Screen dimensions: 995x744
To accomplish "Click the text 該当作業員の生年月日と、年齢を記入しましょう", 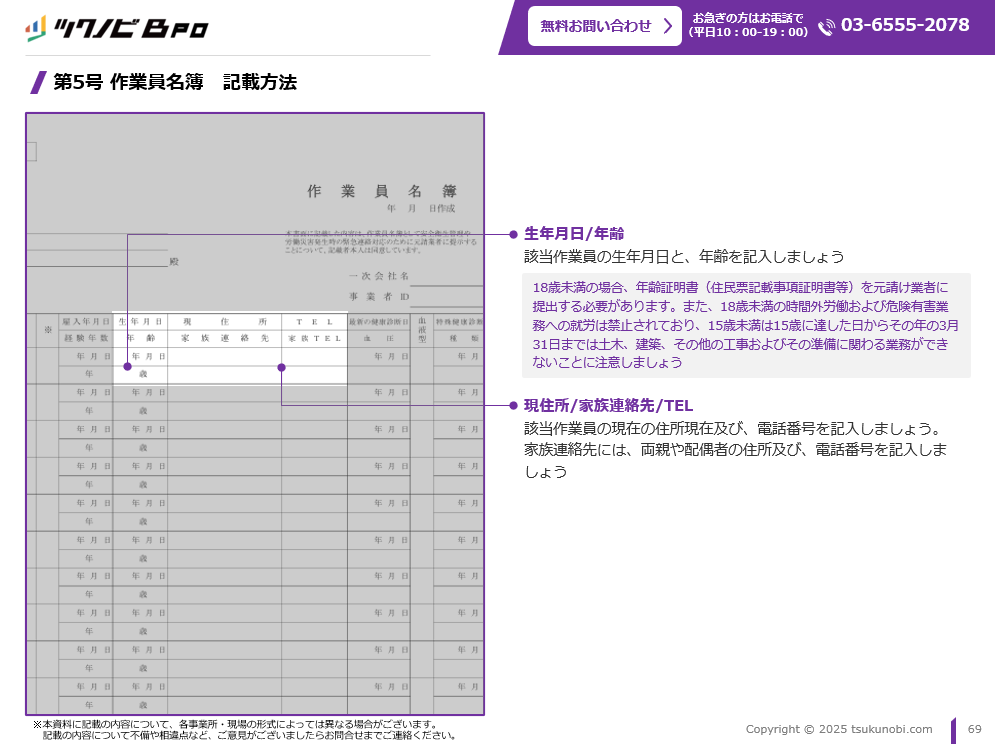I will point(684,256).
